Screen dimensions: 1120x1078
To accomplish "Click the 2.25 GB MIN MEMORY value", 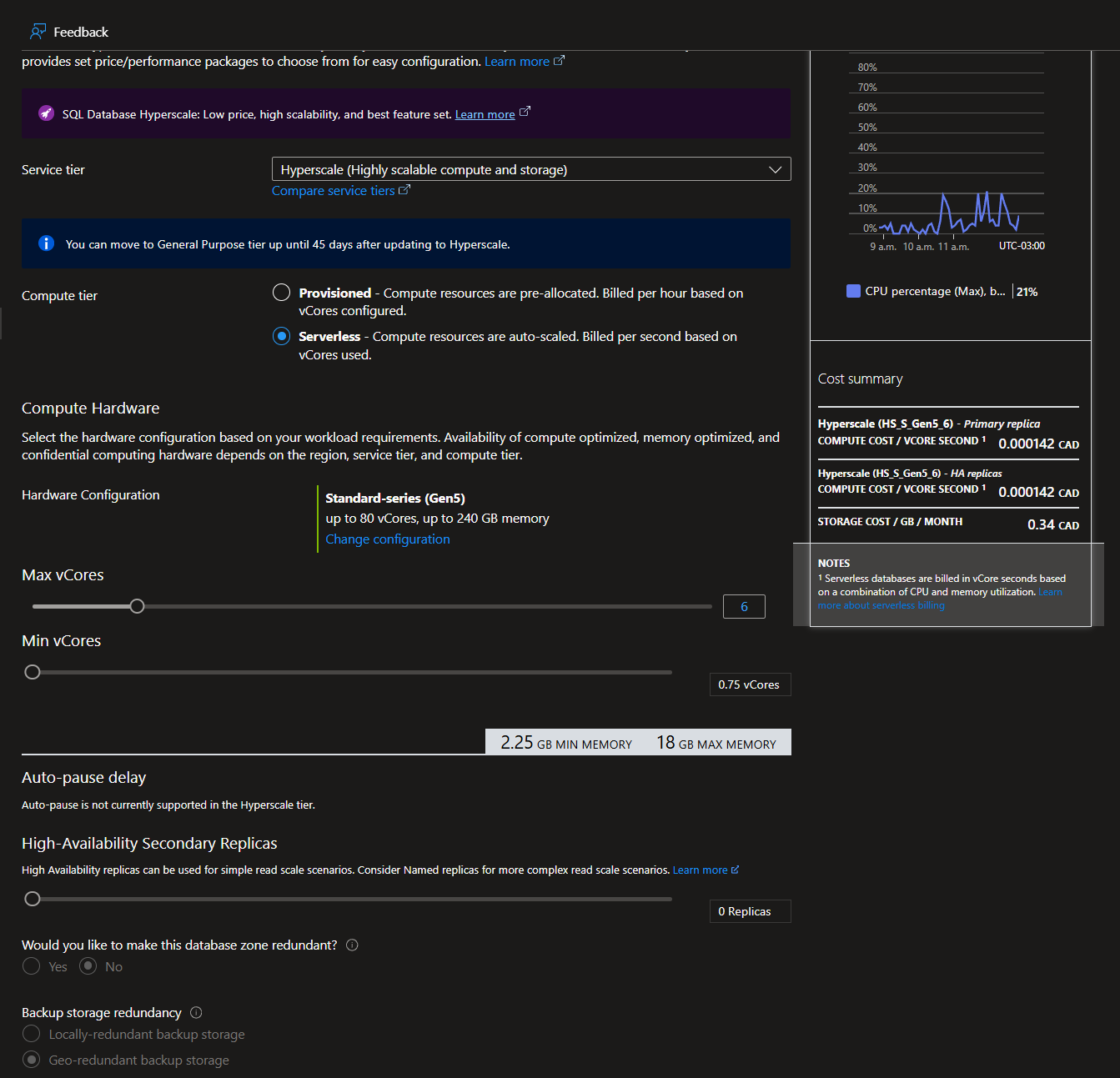I will (x=566, y=742).
